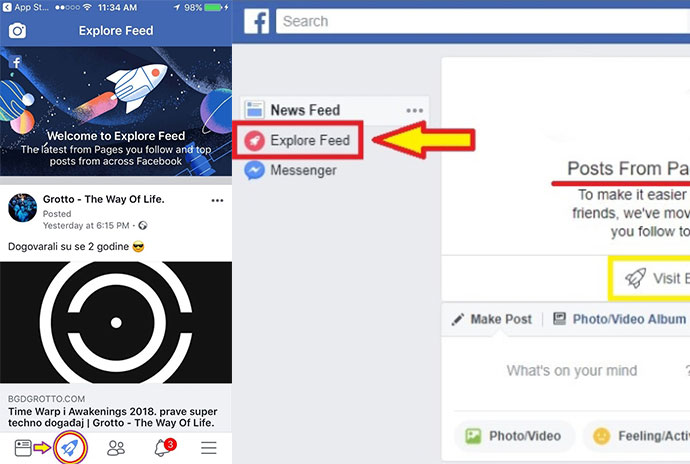Click the Facebook Search field

[x=483, y=21]
